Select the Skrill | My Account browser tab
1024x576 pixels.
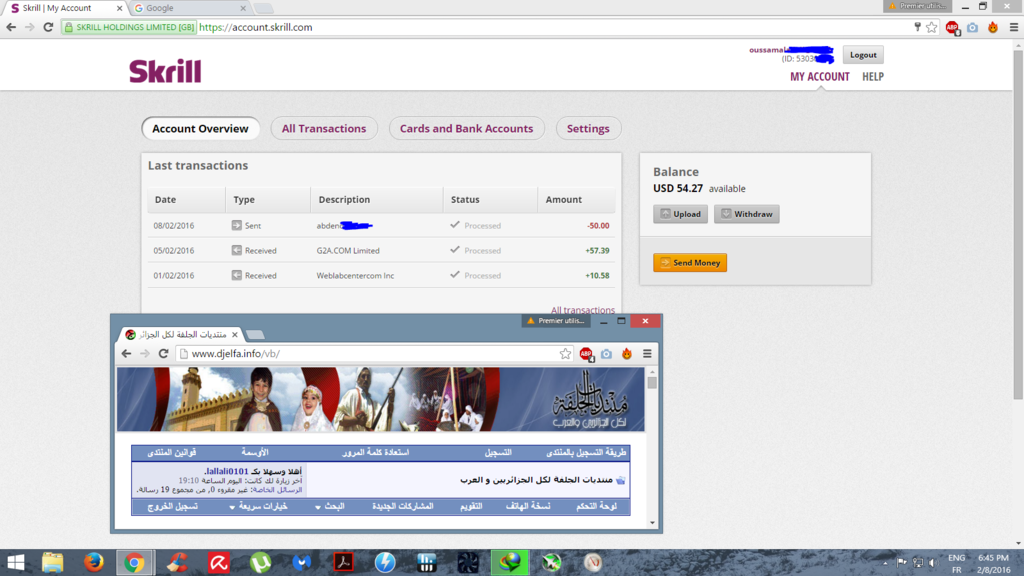(65, 8)
